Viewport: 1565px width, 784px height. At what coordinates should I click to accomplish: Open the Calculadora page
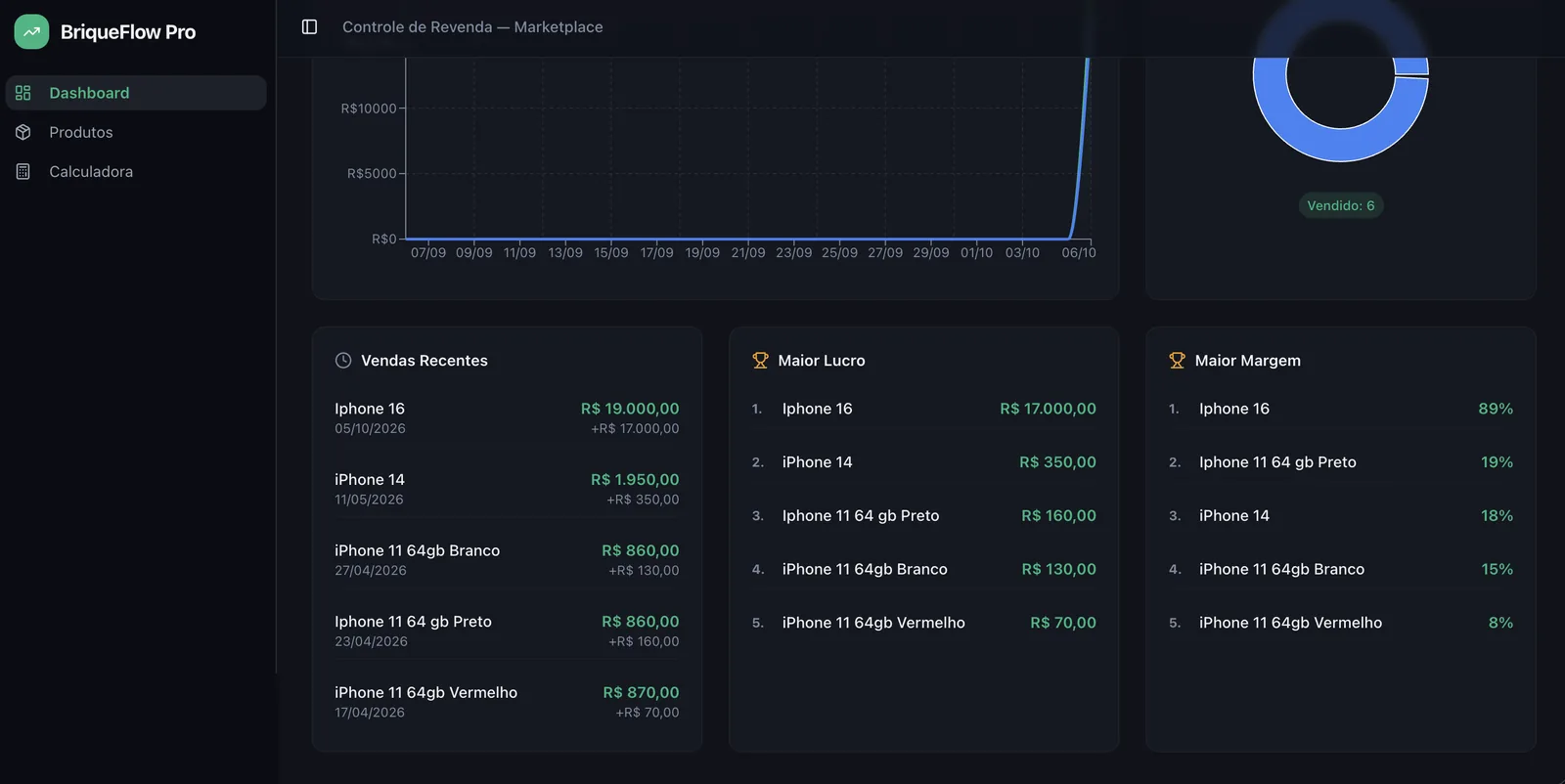136,171
